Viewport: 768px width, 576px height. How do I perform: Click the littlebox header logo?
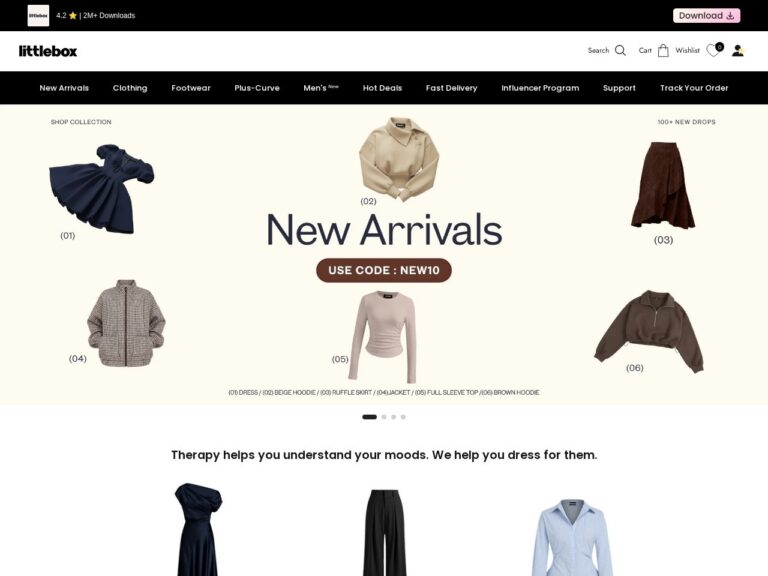coord(48,51)
